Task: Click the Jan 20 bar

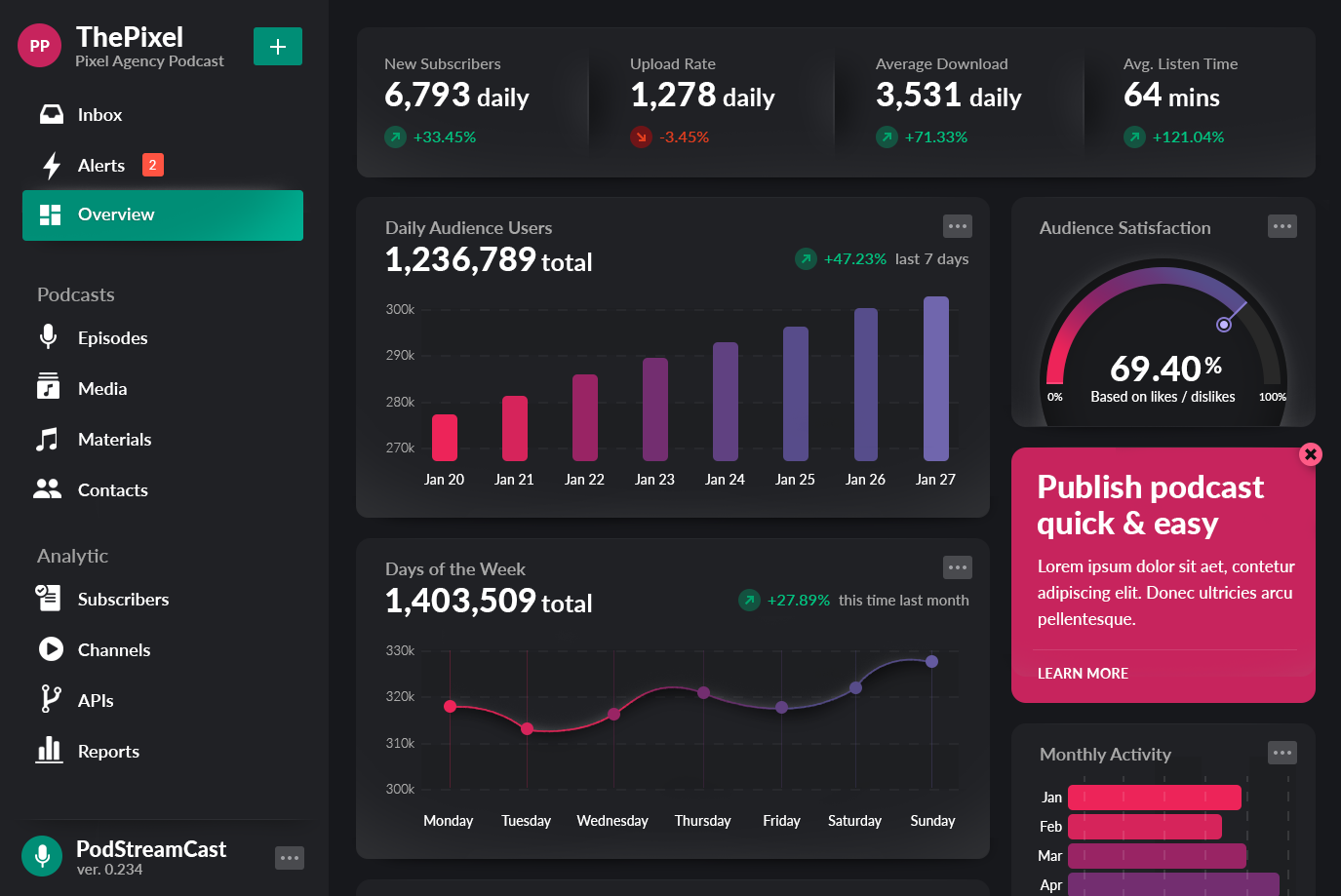Action: tap(445, 438)
